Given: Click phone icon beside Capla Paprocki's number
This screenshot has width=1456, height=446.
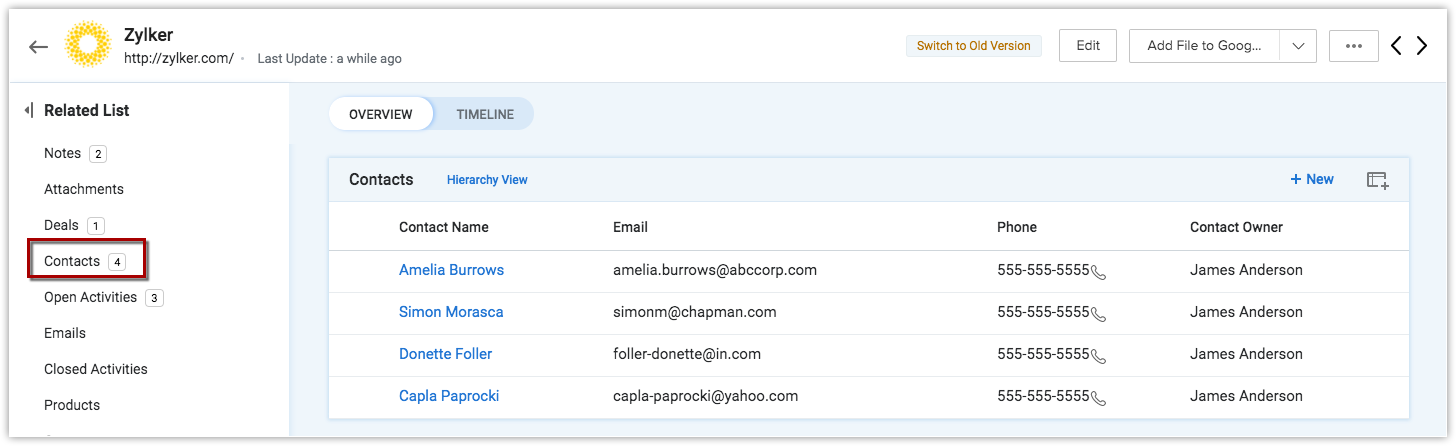Looking at the screenshot, I should pyautogui.click(x=1098, y=397).
